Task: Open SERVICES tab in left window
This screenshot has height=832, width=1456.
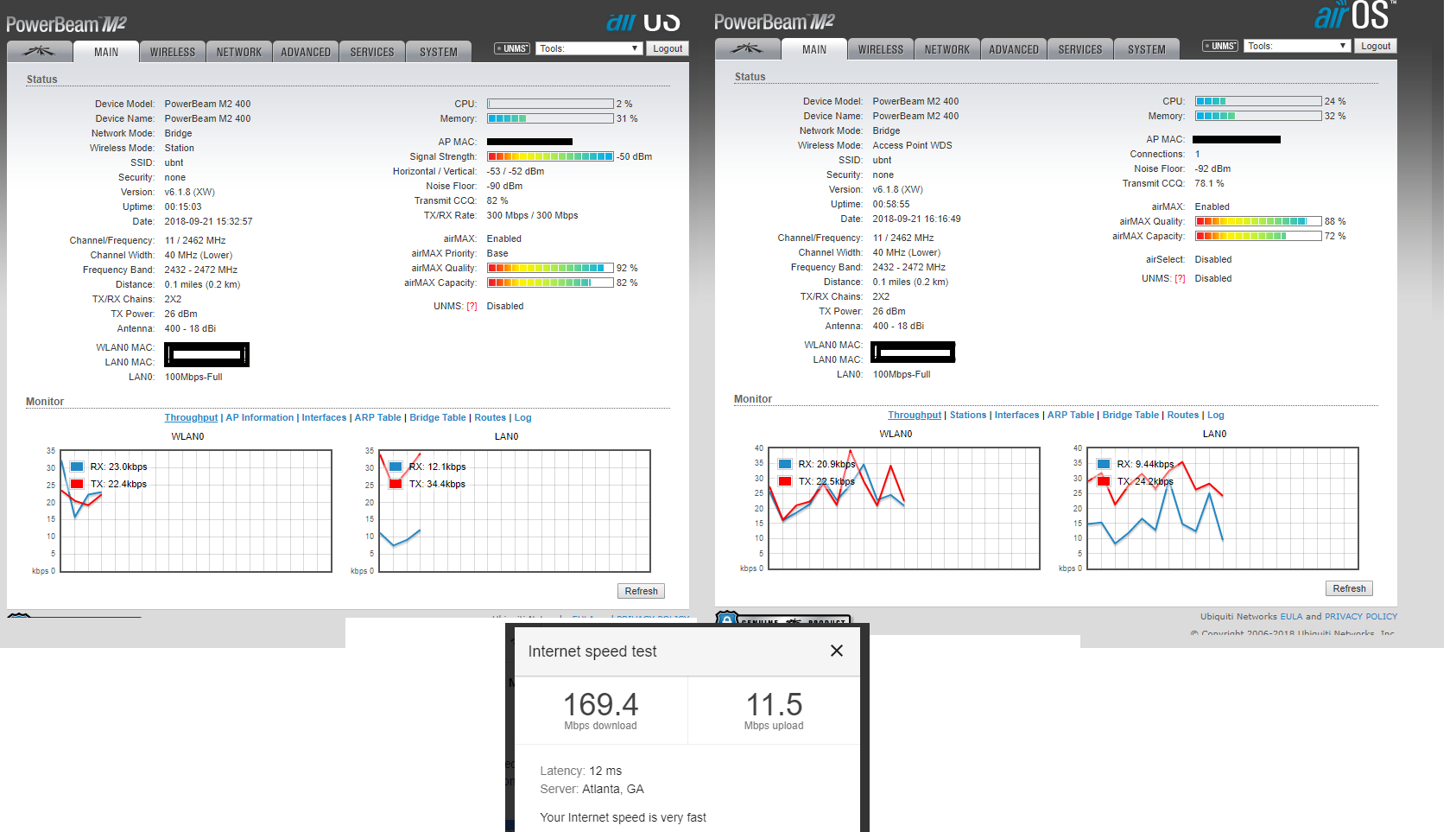Action: [372, 52]
